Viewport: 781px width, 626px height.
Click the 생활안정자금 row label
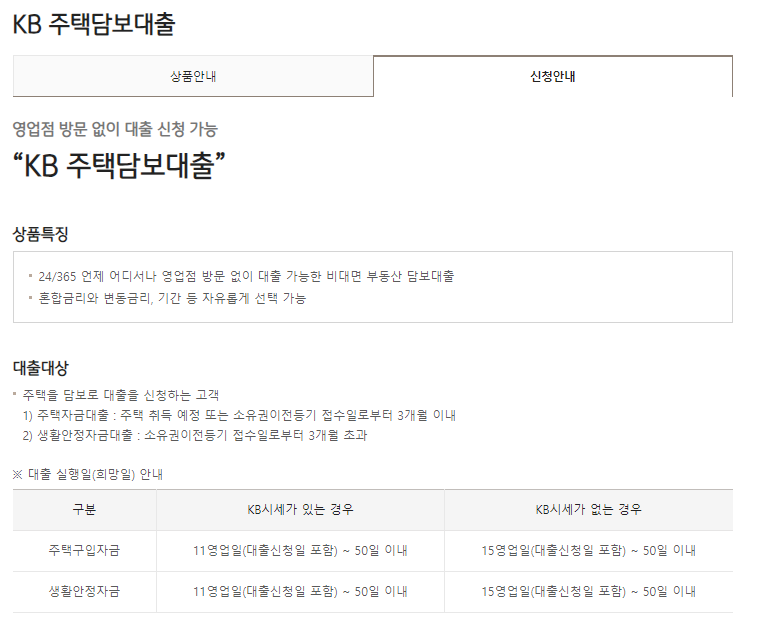point(84,591)
